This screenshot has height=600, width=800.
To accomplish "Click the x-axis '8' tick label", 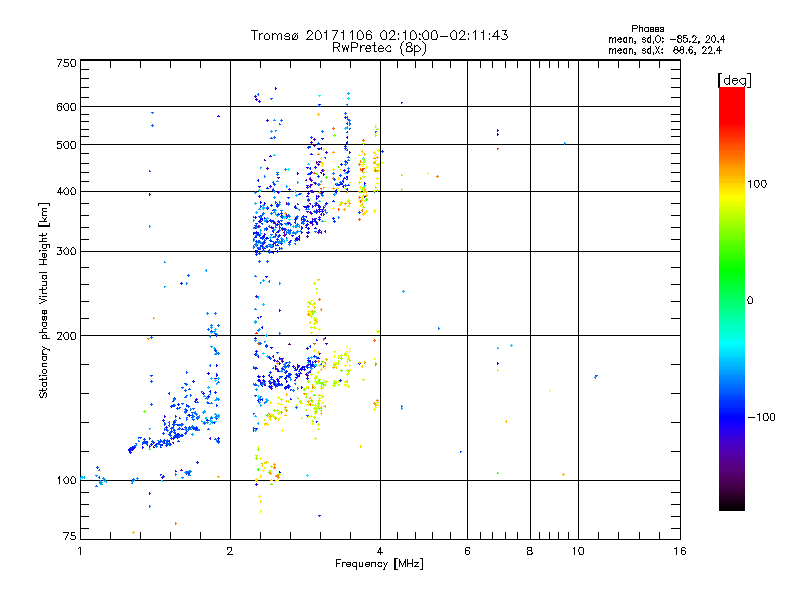I will click(530, 551).
